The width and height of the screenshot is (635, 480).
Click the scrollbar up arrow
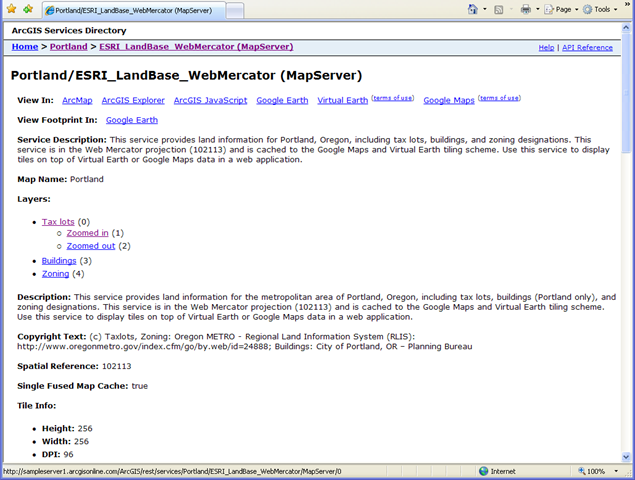point(626,28)
